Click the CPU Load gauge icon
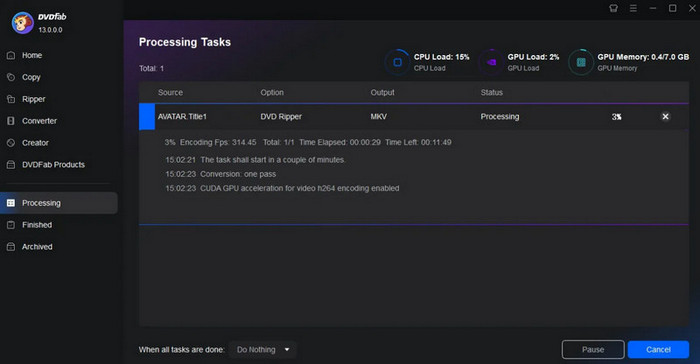The image size is (700, 364). point(397,62)
